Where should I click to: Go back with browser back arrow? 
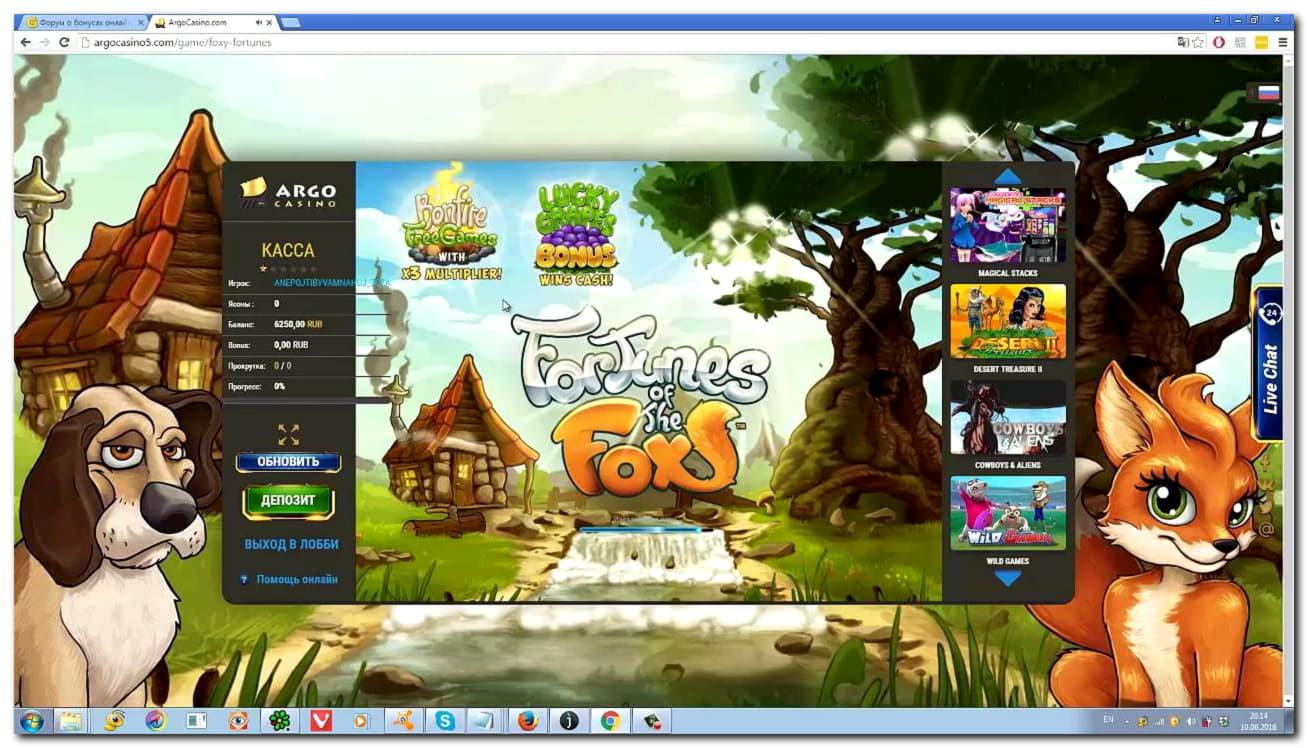25,42
